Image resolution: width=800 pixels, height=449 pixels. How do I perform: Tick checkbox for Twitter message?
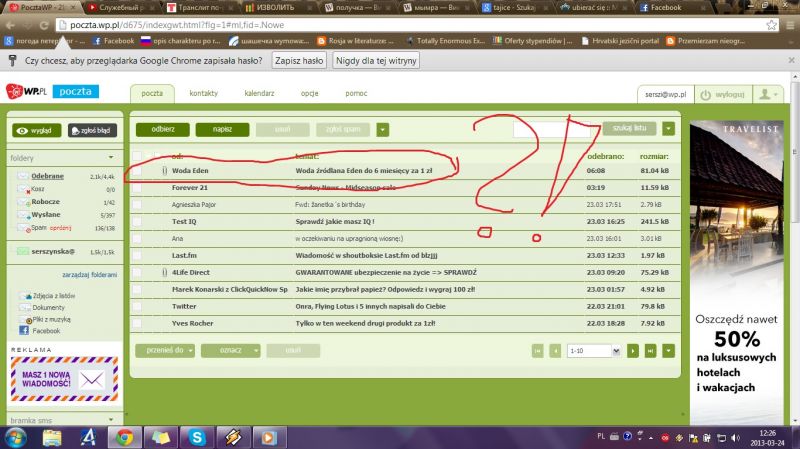(137, 306)
